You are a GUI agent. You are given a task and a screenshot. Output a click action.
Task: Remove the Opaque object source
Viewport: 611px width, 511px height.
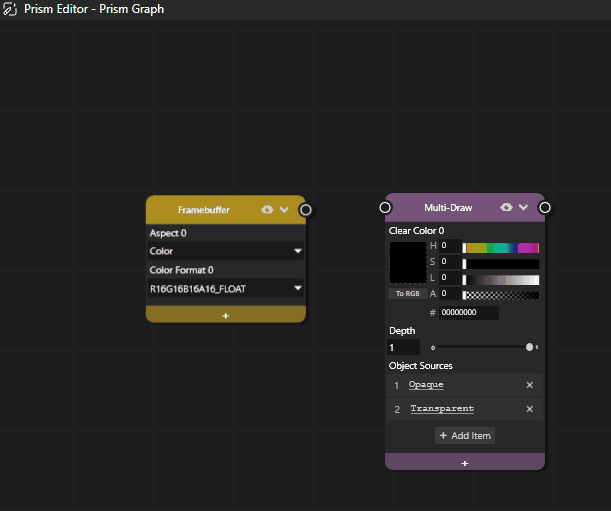[530, 385]
